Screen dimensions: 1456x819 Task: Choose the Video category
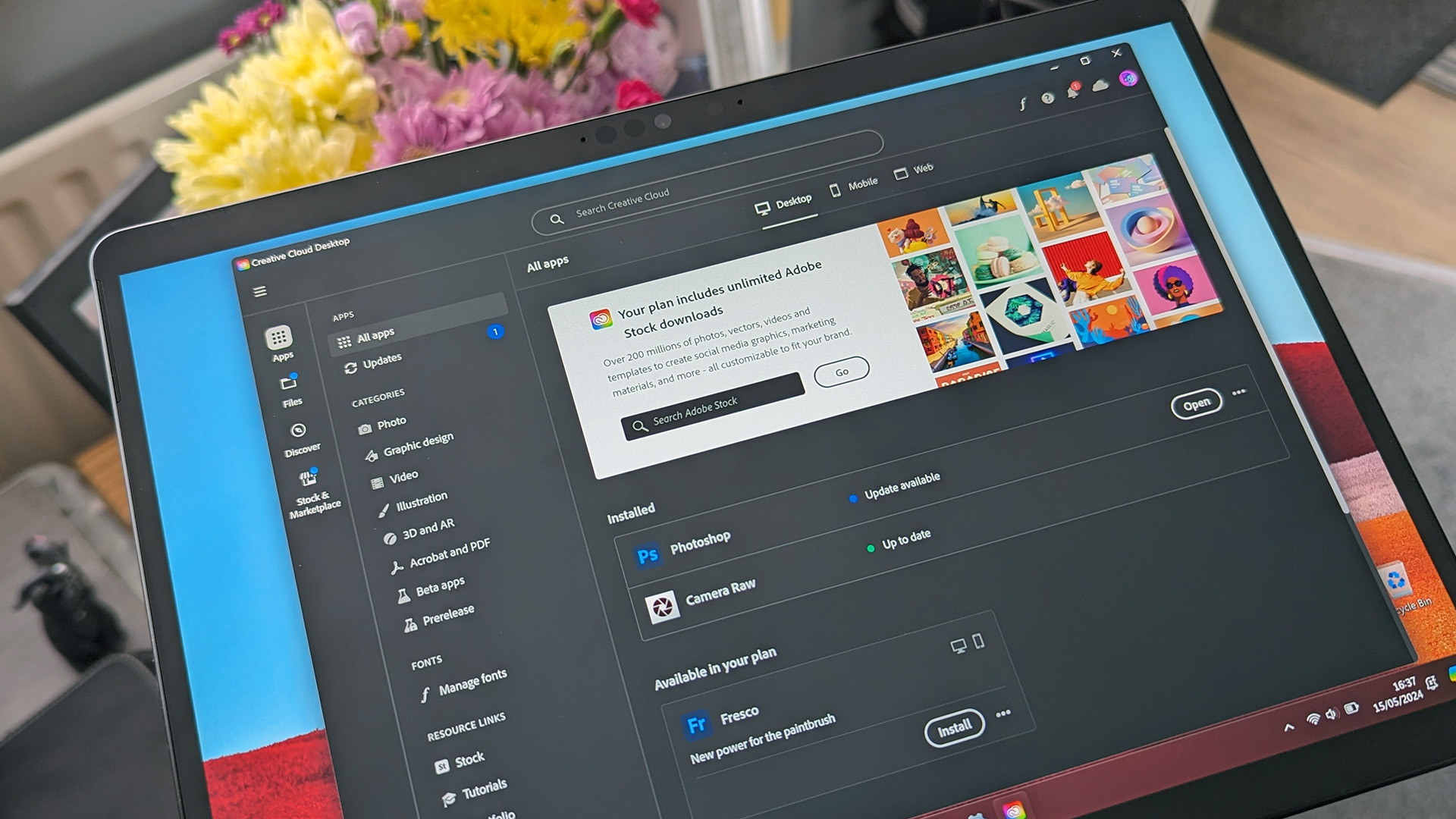pyautogui.click(x=394, y=479)
